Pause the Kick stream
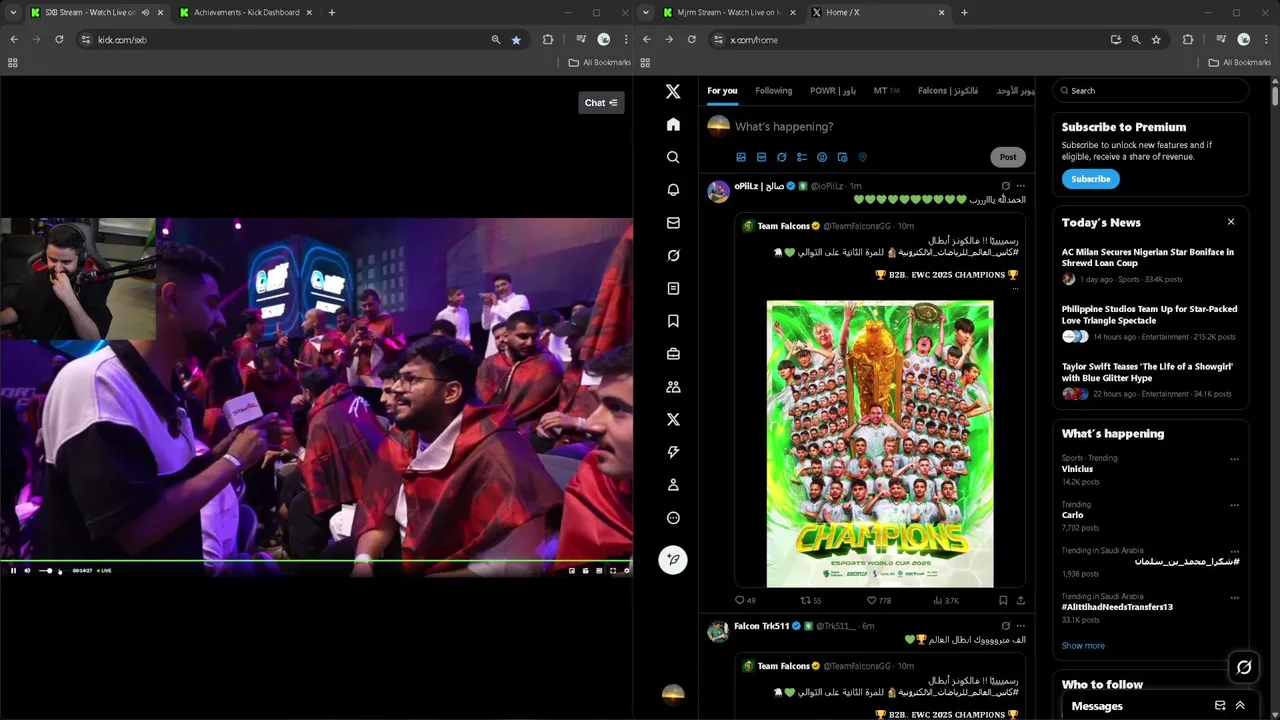 (13, 571)
